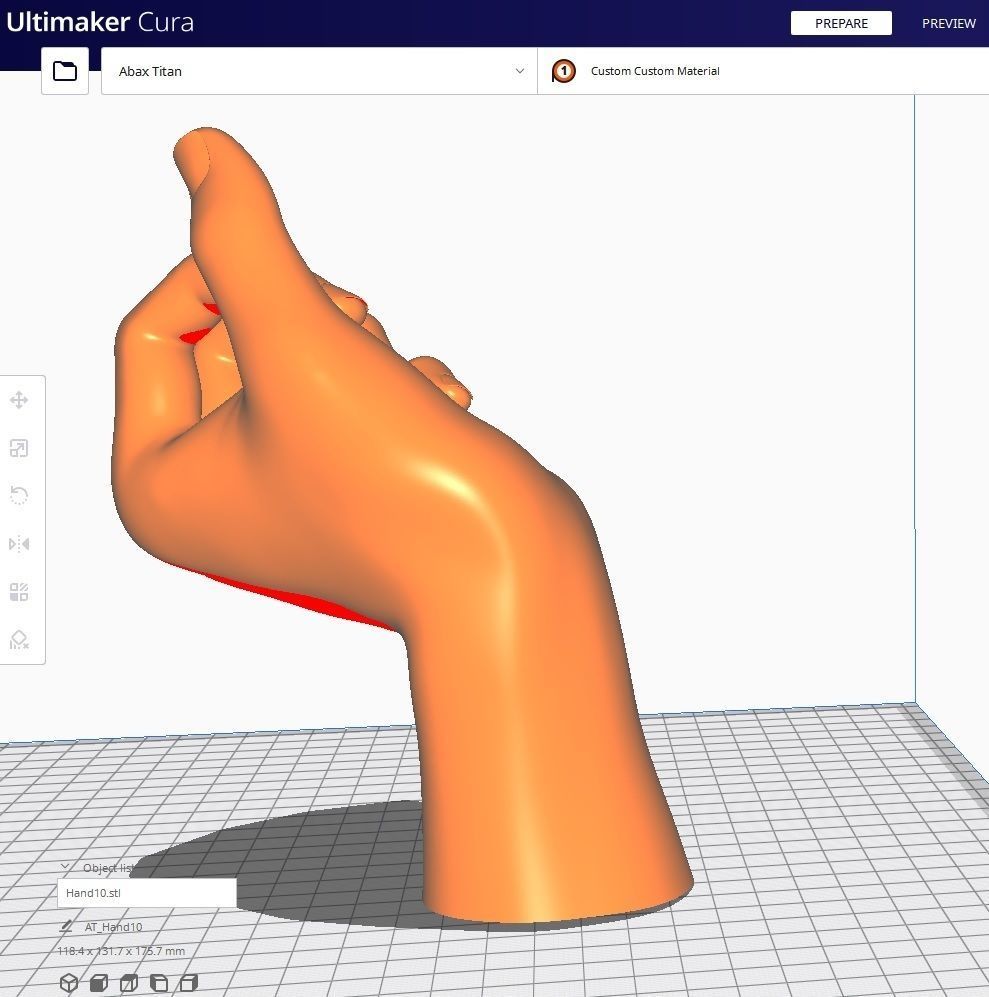
Task: Select the Scale tool
Action: pyautogui.click(x=19, y=448)
